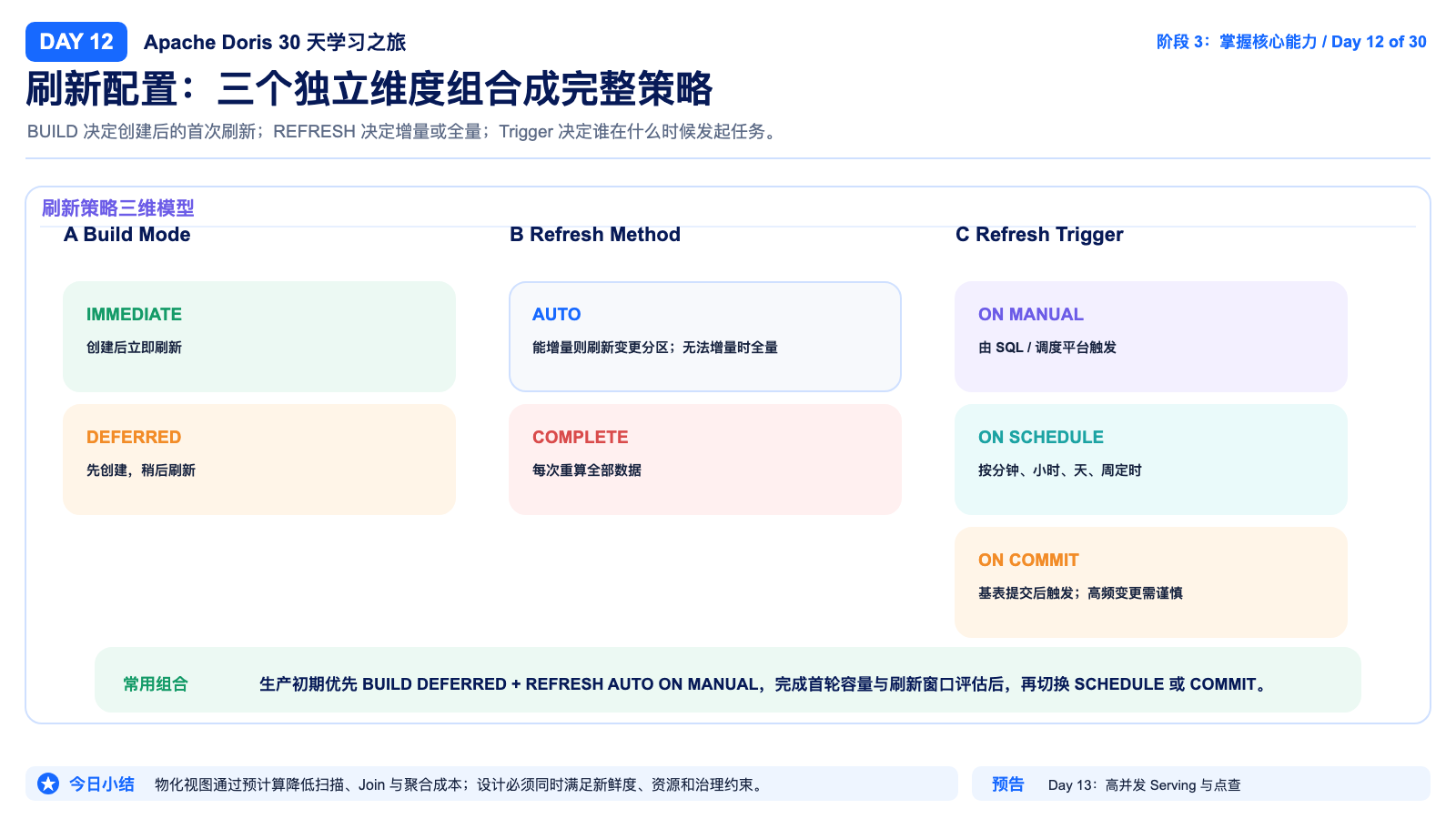1456x819 pixels.
Task: Click '阶段 3：掌握核心能力 / Day 12 of 30' text
Action: (1291, 42)
